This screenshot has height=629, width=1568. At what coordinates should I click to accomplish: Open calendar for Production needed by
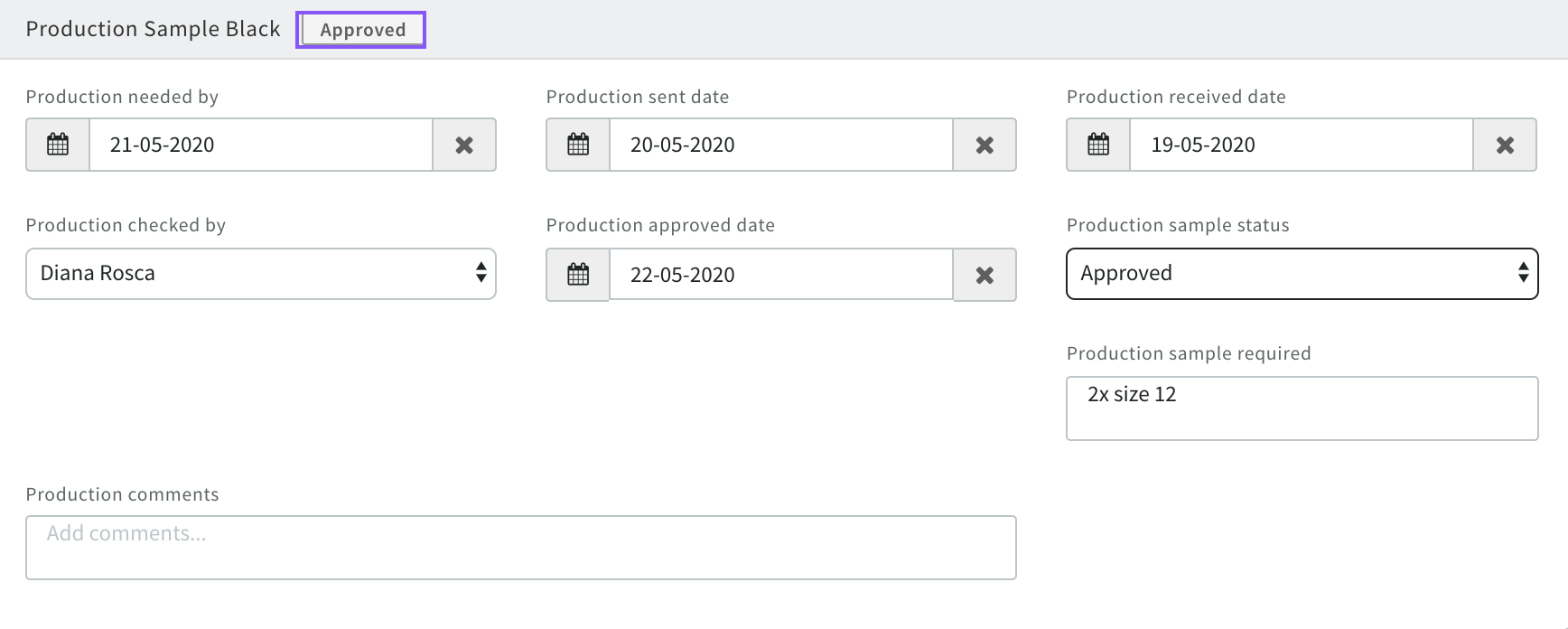pos(58,145)
